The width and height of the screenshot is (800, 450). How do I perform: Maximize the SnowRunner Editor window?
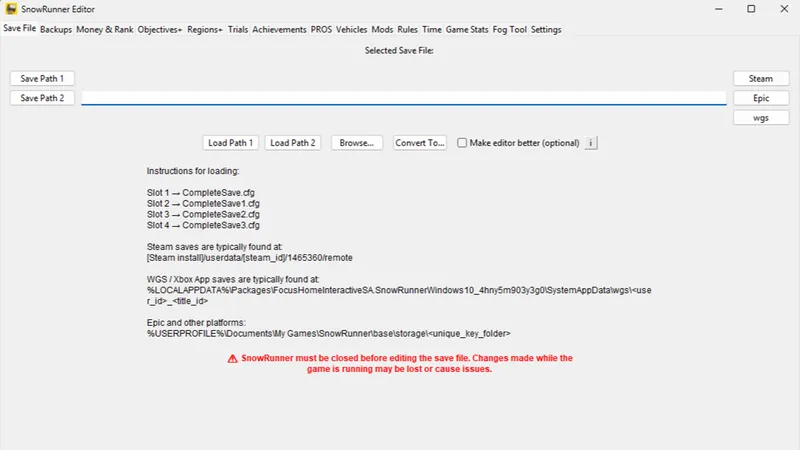[x=751, y=9]
